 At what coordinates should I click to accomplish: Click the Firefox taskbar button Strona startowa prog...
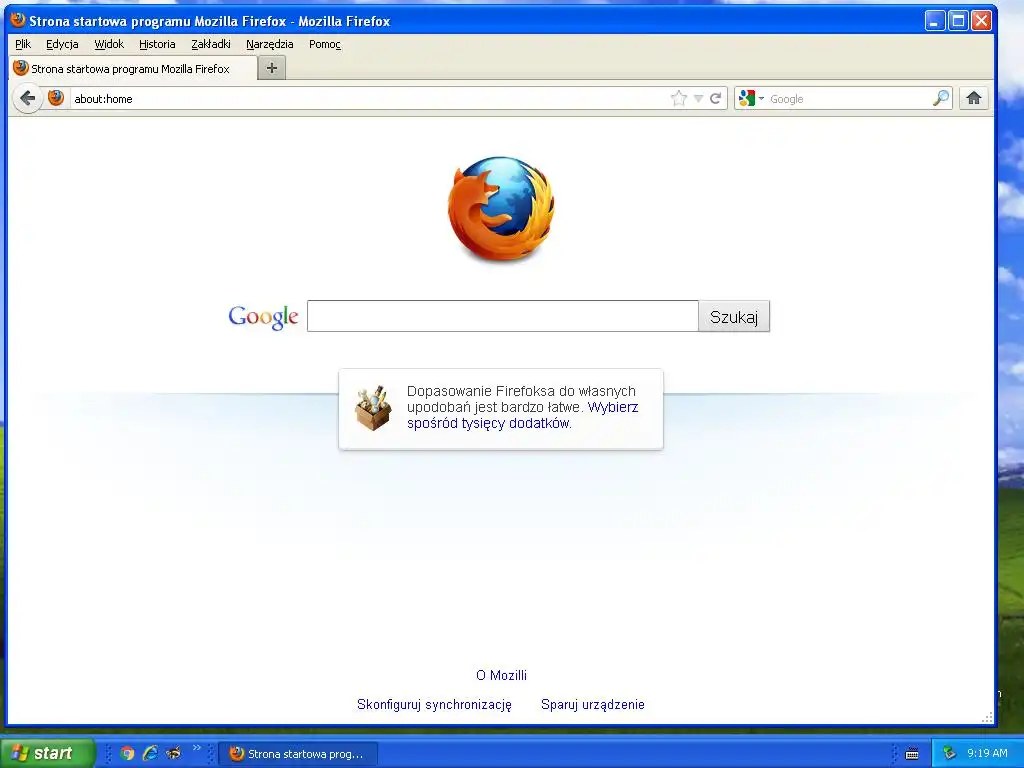298,754
